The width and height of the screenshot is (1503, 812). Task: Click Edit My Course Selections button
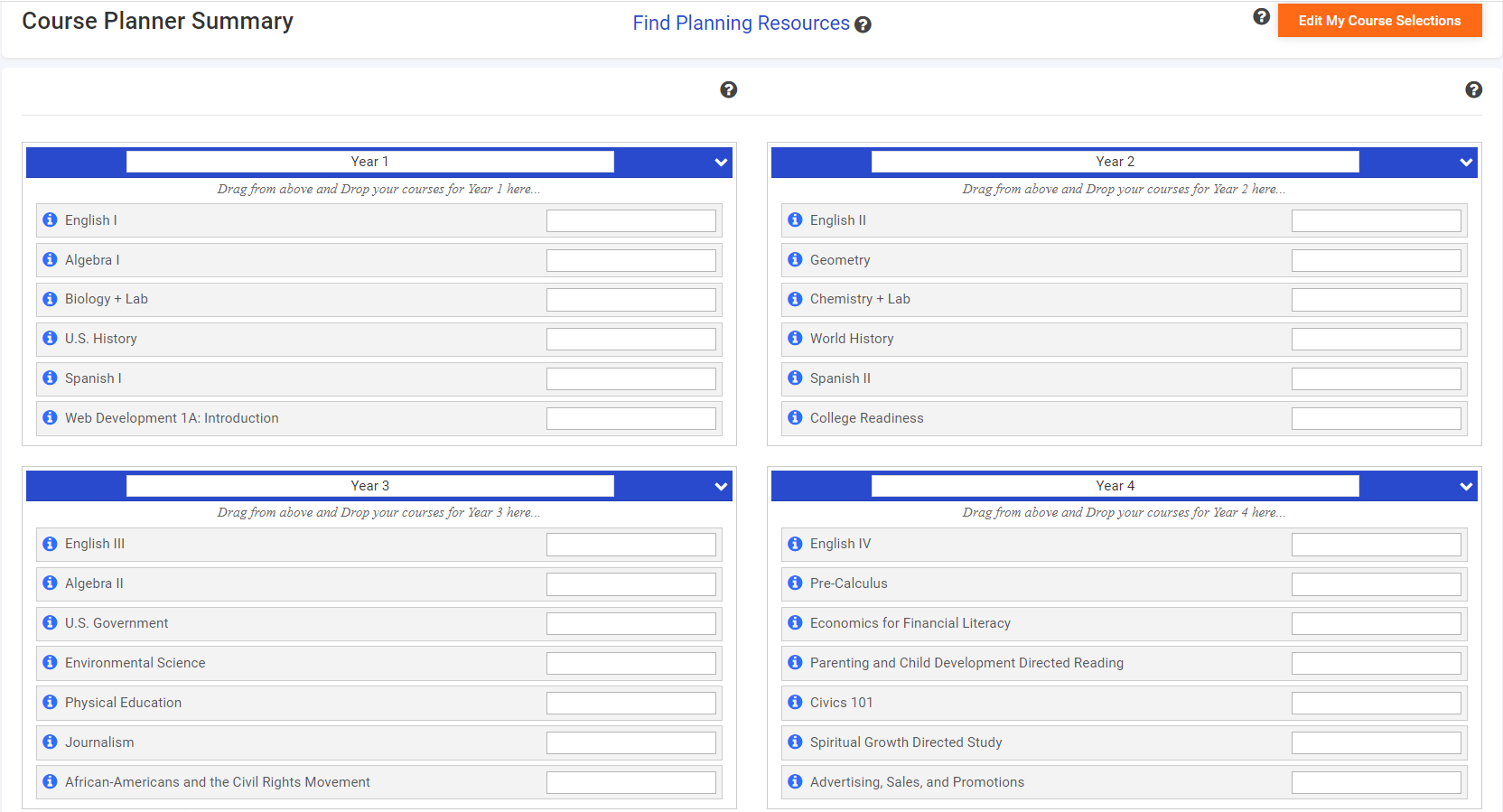point(1379,21)
